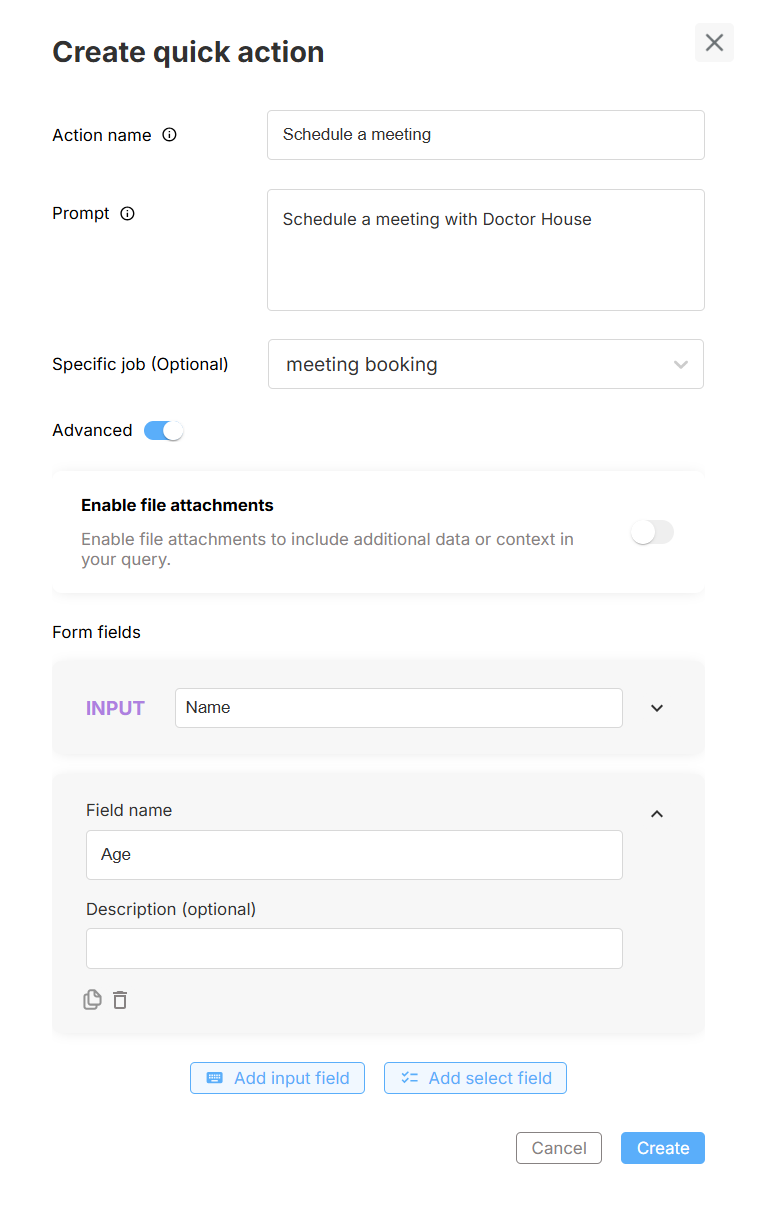
Task: Duplicate the Age form field
Action: 92,999
